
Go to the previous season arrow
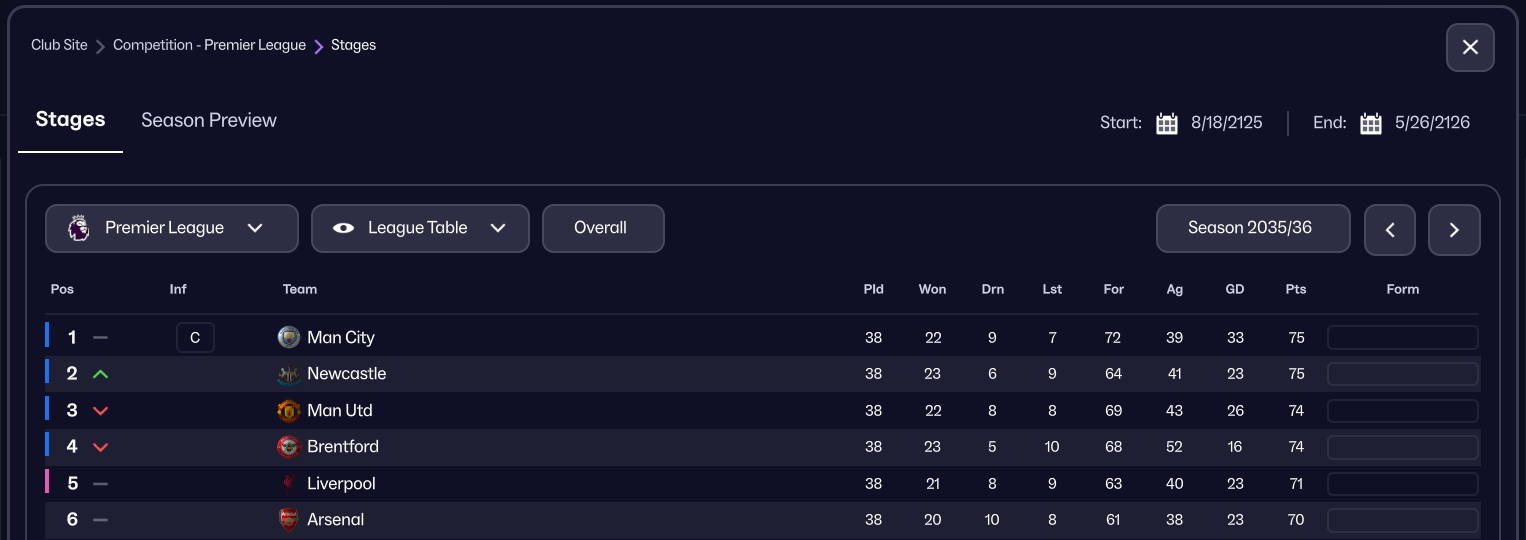[x=1390, y=230]
